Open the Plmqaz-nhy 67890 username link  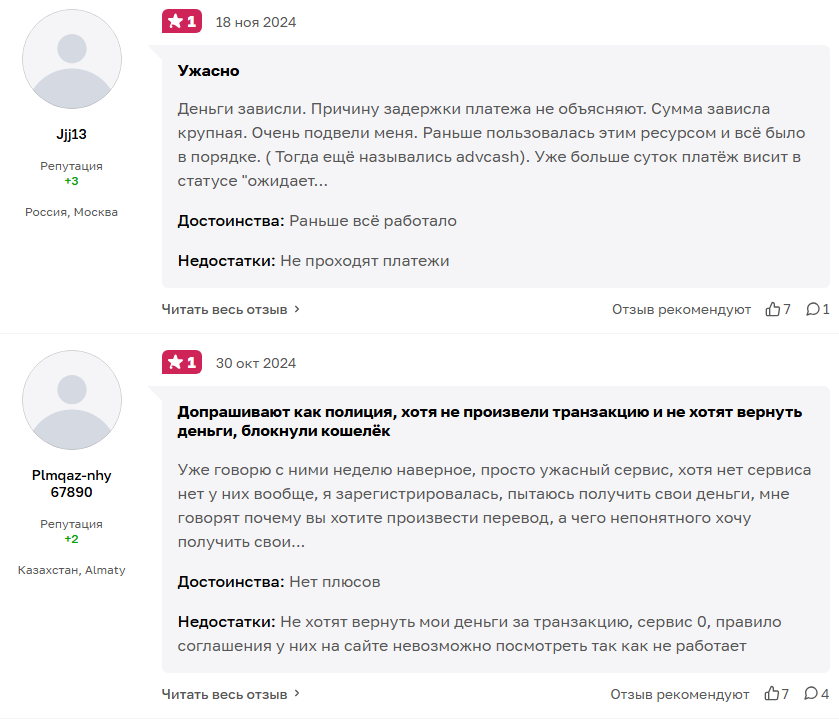pos(72,484)
